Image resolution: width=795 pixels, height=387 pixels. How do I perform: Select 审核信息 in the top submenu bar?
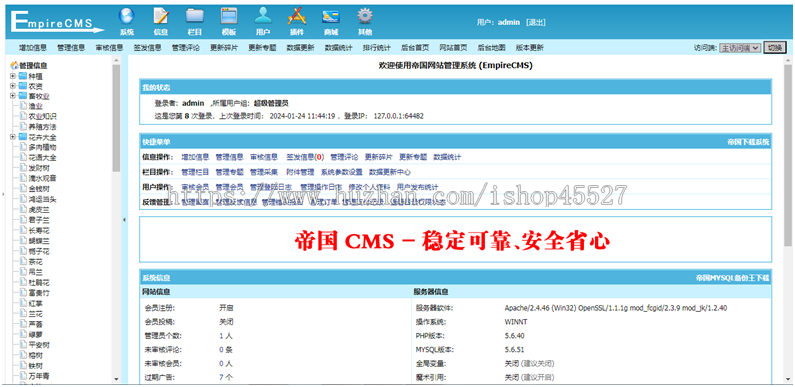pos(109,48)
